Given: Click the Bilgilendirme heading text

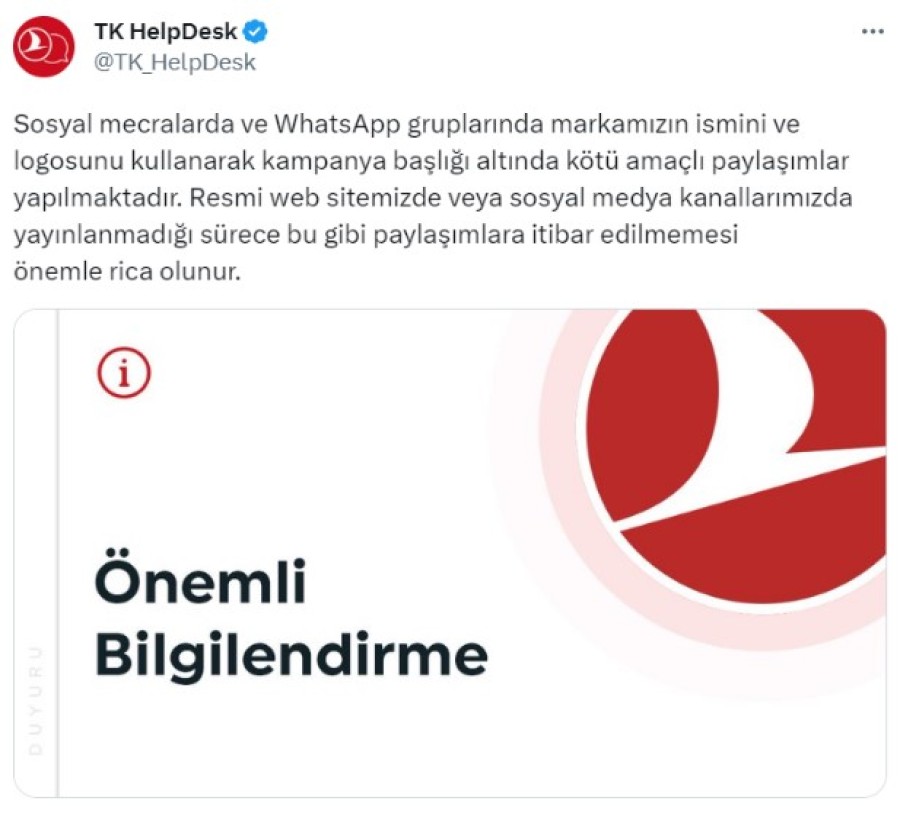Looking at the screenshot, I should (x=292, y=654).
